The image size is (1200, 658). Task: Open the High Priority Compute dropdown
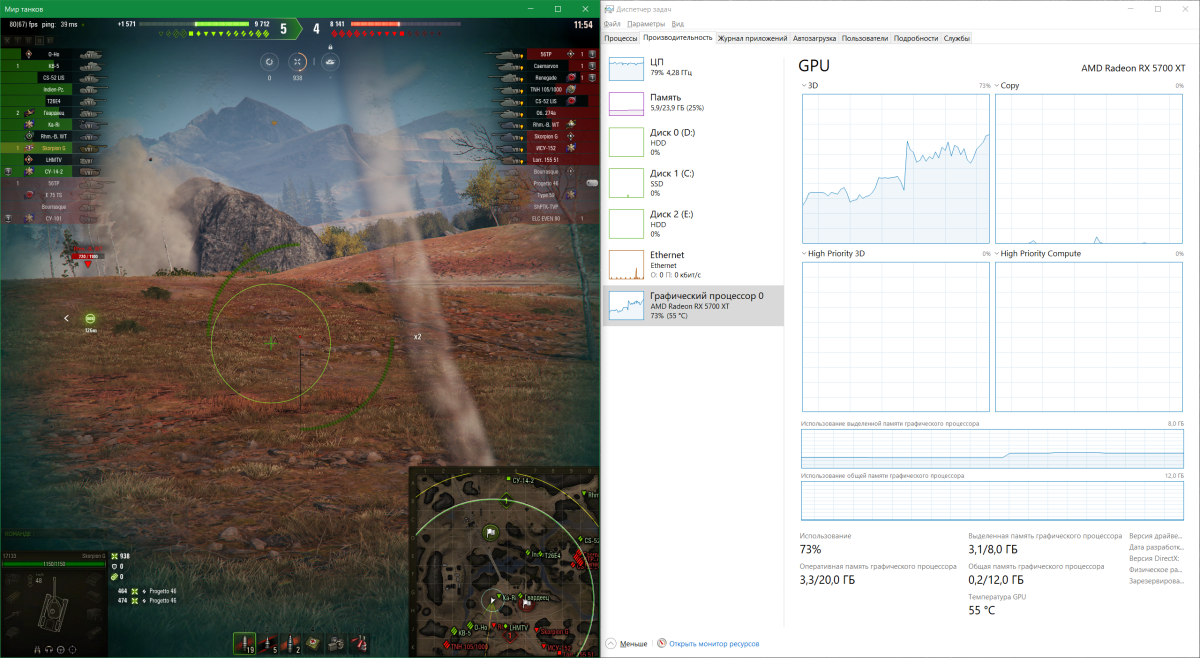[x=997, y=254]
